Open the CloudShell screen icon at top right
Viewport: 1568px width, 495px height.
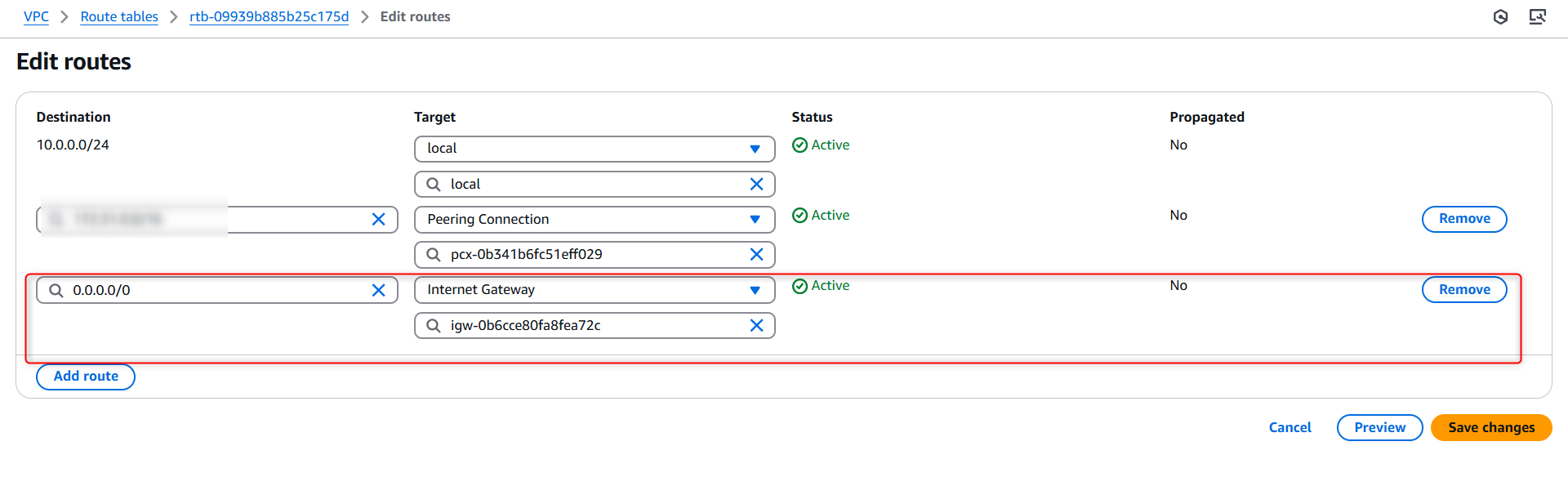(1537, 17)
